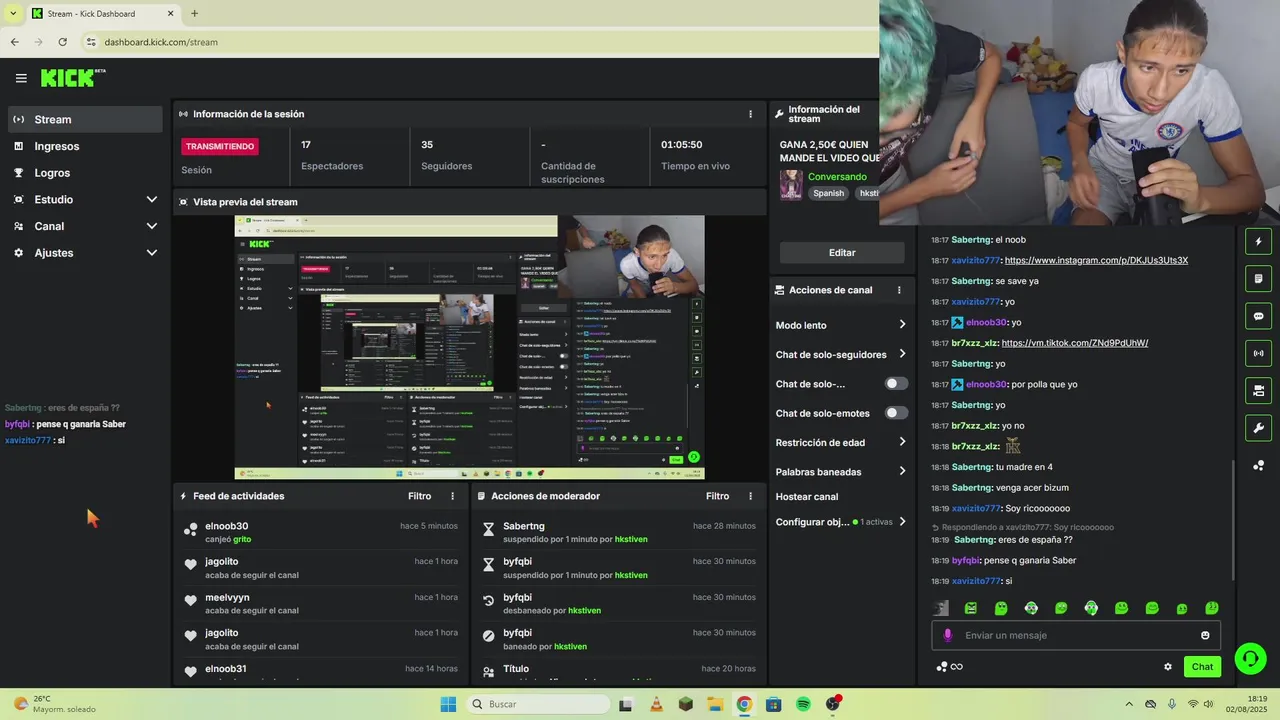Click the TRANSMITIENDO status badge

click(220, 146)
